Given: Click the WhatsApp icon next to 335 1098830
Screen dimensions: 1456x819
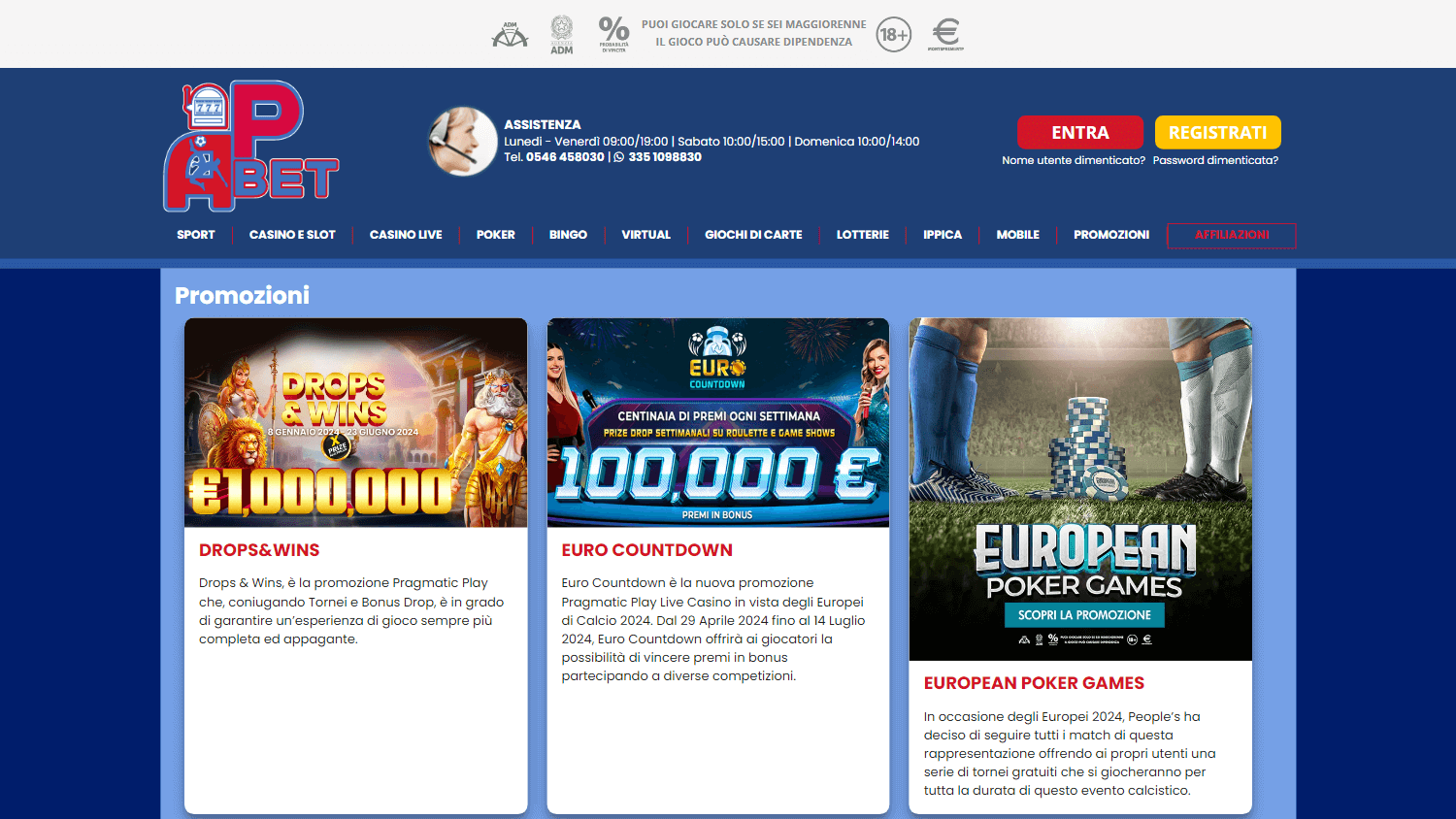Looking at the screenshot, I should pos(619,157).
